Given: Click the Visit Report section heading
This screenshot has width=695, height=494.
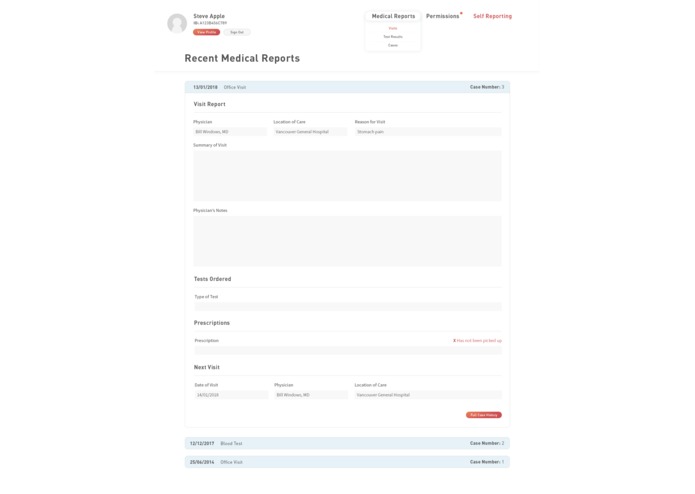Looking at the screenshot, I should click(x=209, y=104).
